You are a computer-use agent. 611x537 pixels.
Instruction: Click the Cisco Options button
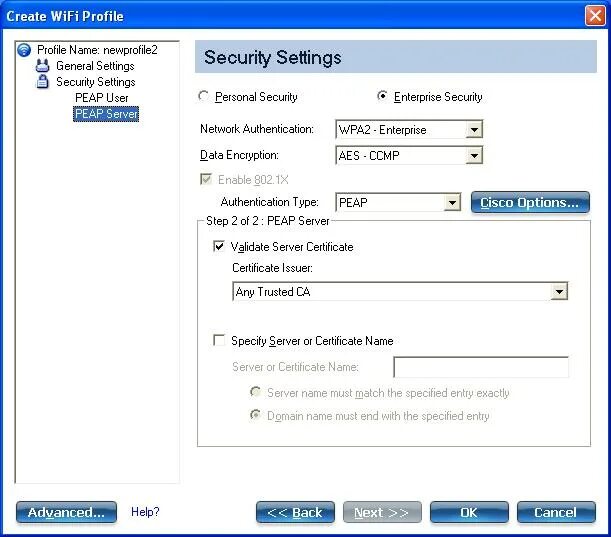[530, 203]
